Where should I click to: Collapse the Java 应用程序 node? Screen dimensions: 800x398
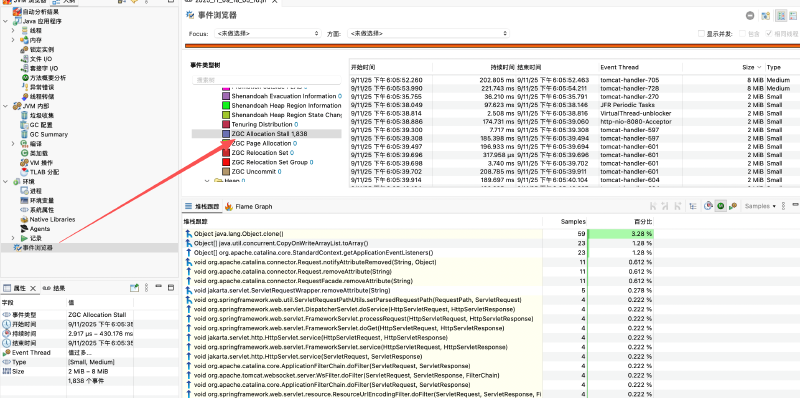coord(6,21)
